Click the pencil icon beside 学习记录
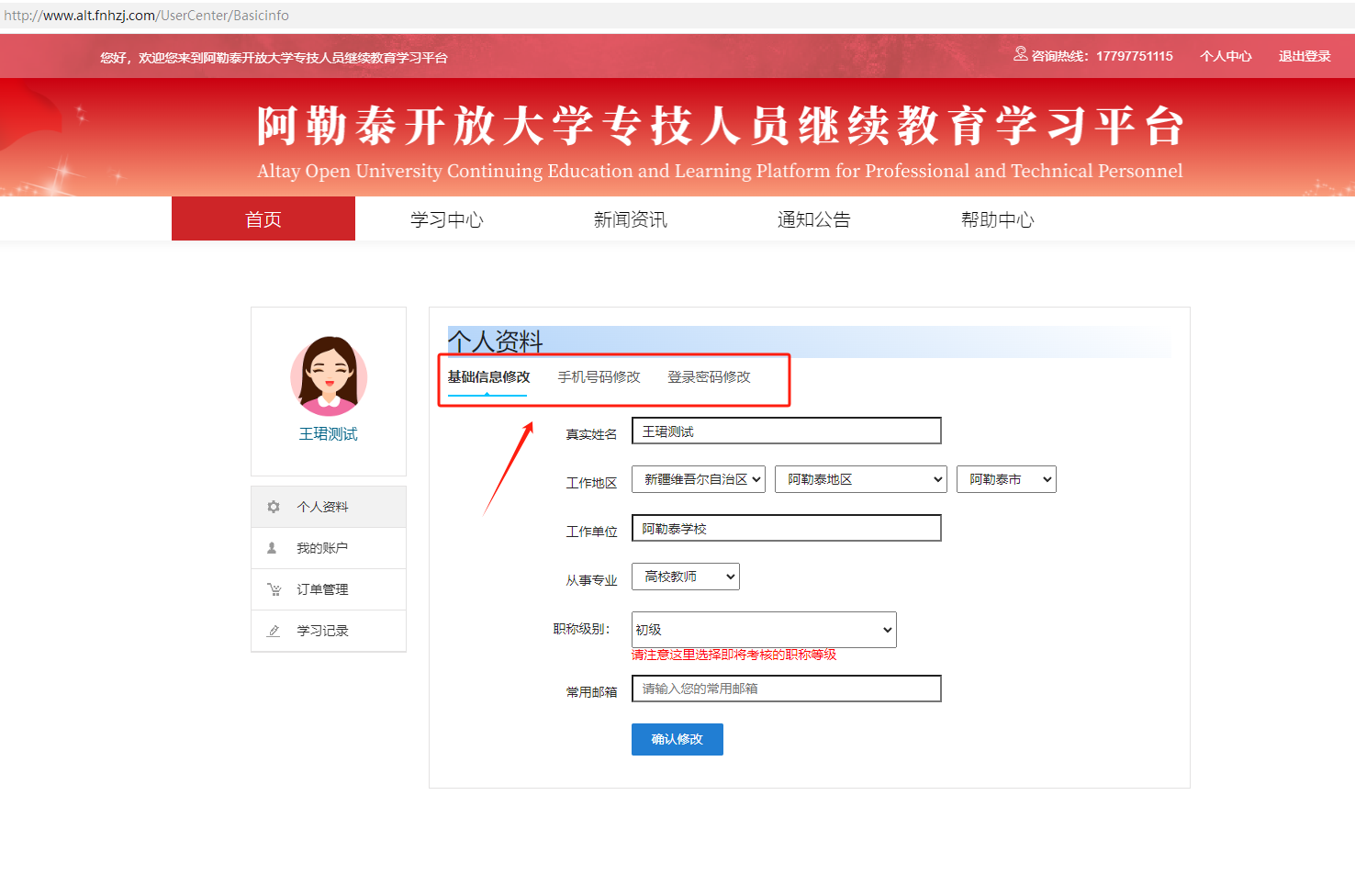This screenshot has width=1355, height=896. click(274, 631)
